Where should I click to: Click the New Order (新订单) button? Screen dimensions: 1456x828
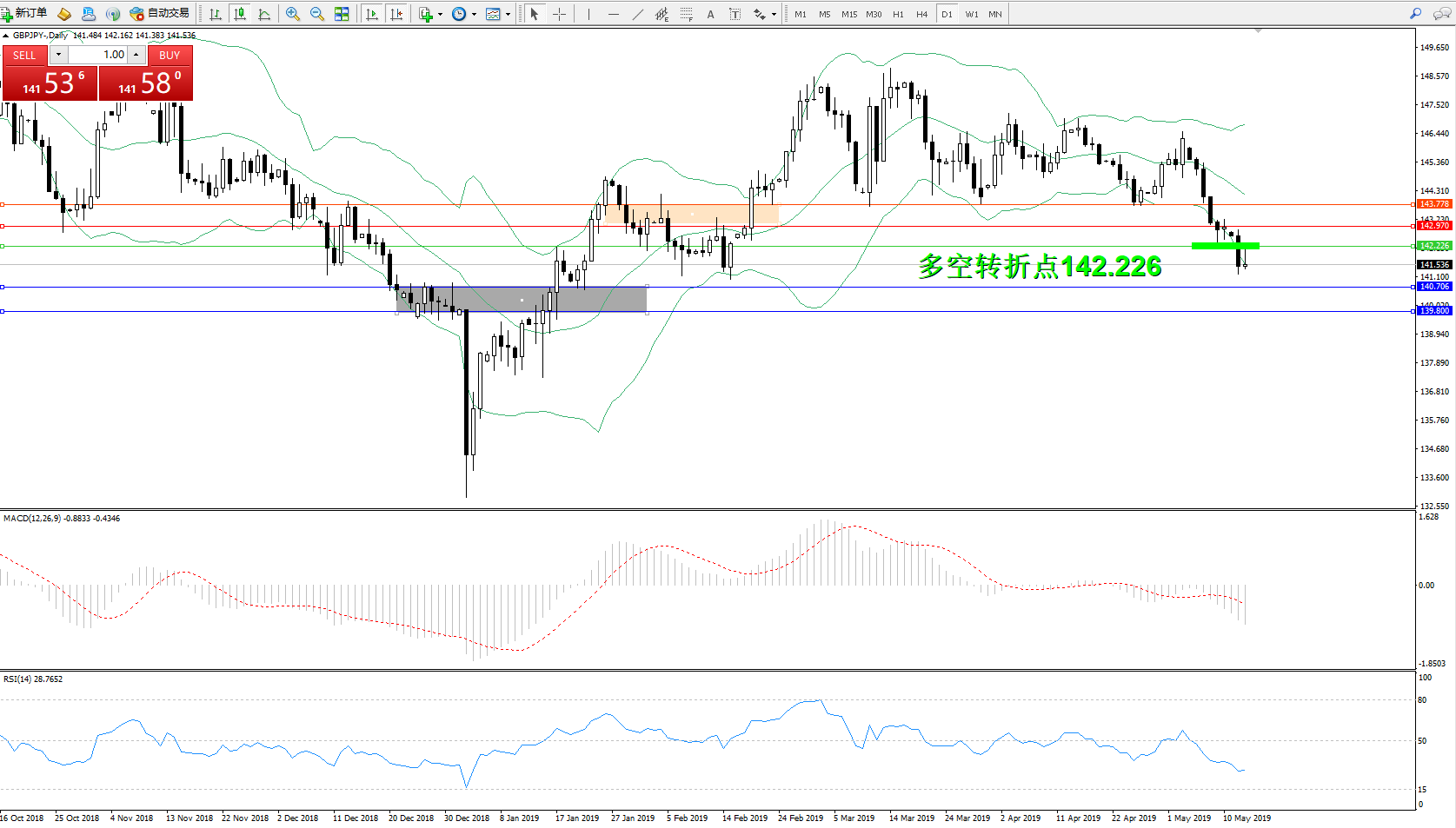click(24, 13)
